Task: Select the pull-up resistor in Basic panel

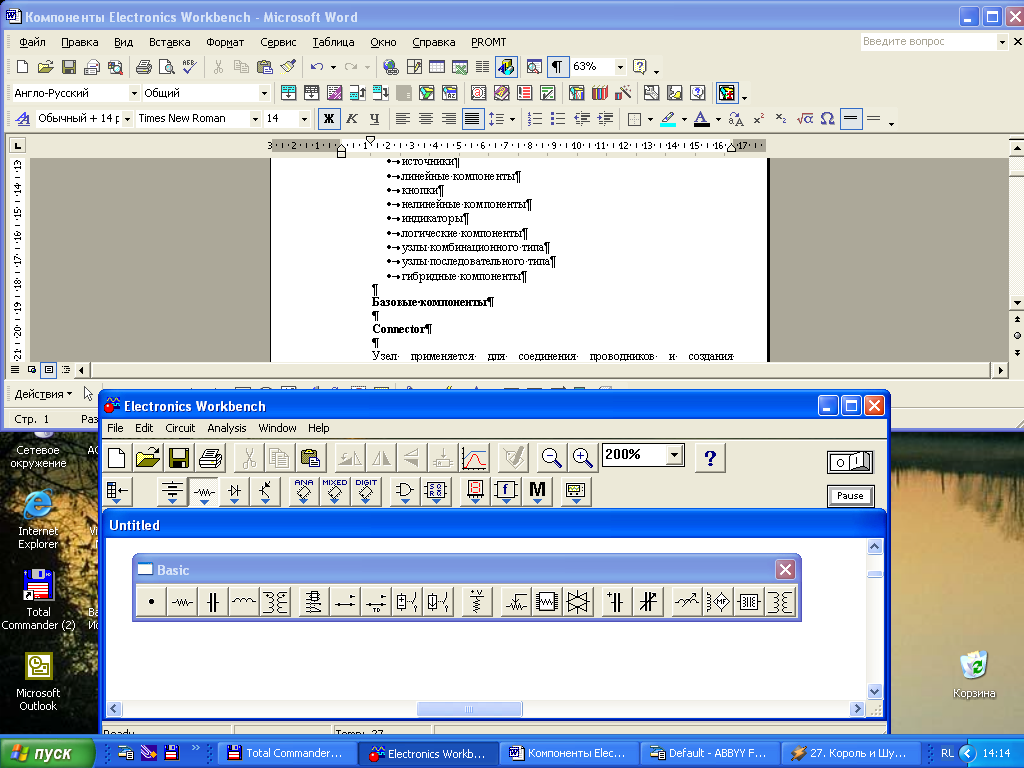Action: 476,602
